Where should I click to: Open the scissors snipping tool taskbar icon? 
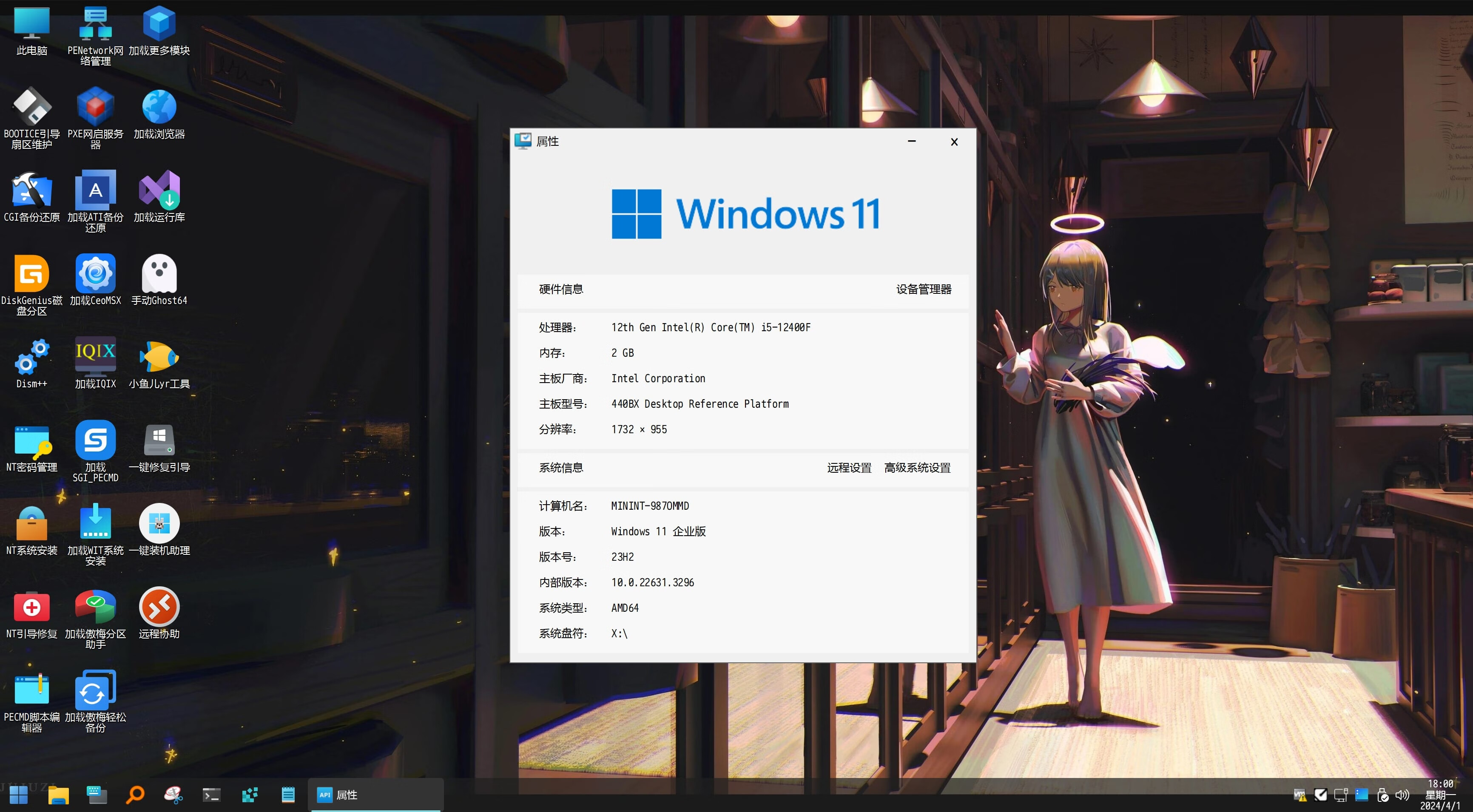coord(173,795)
